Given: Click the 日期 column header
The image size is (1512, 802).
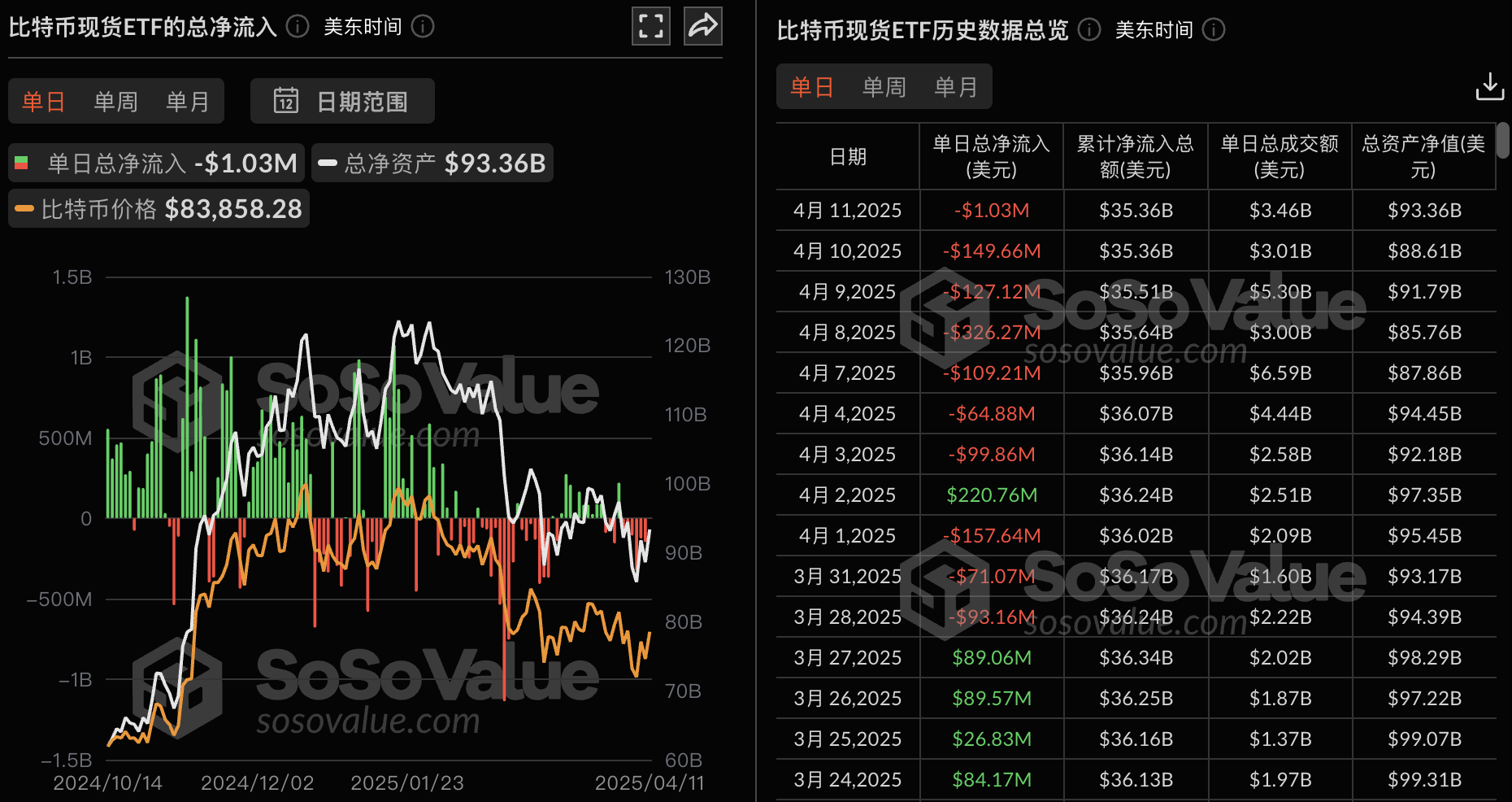Looking at the screenshot, I should 848,156.
